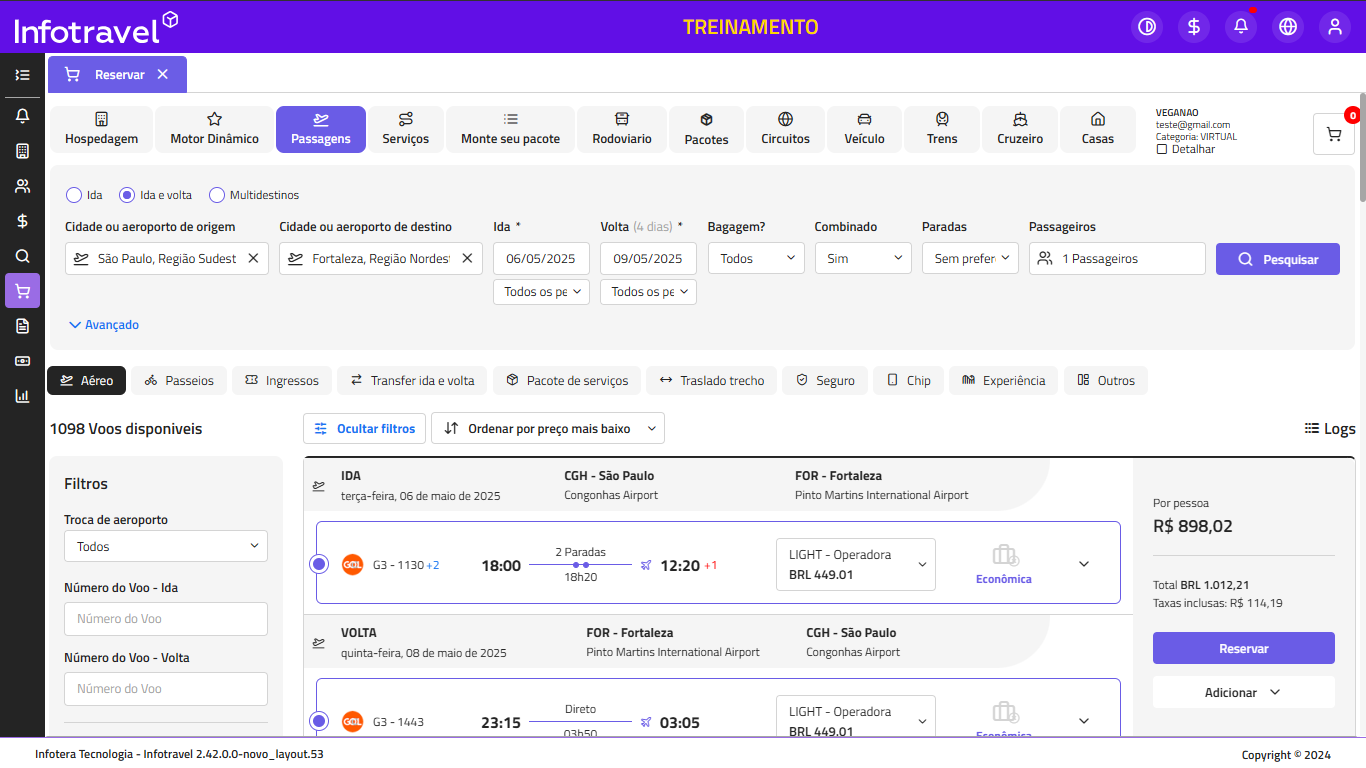Click the Número do Voo - Ida field
1366x768 pixels.
(166, 619)
